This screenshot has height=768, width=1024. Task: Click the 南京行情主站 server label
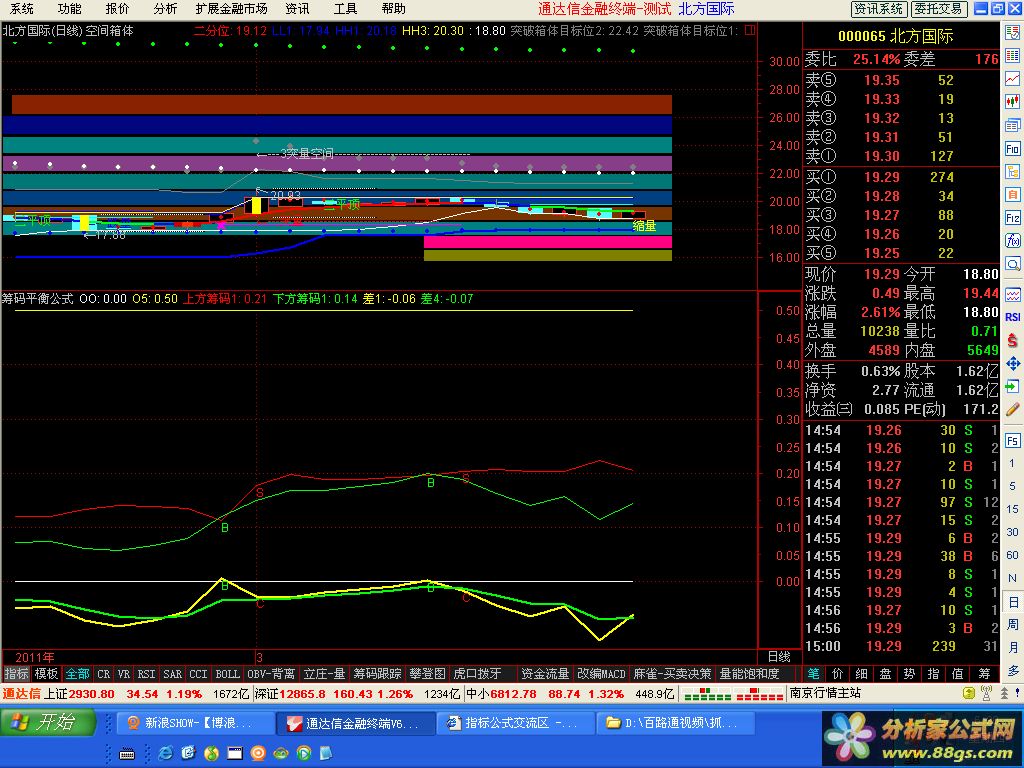click(826, 693)
